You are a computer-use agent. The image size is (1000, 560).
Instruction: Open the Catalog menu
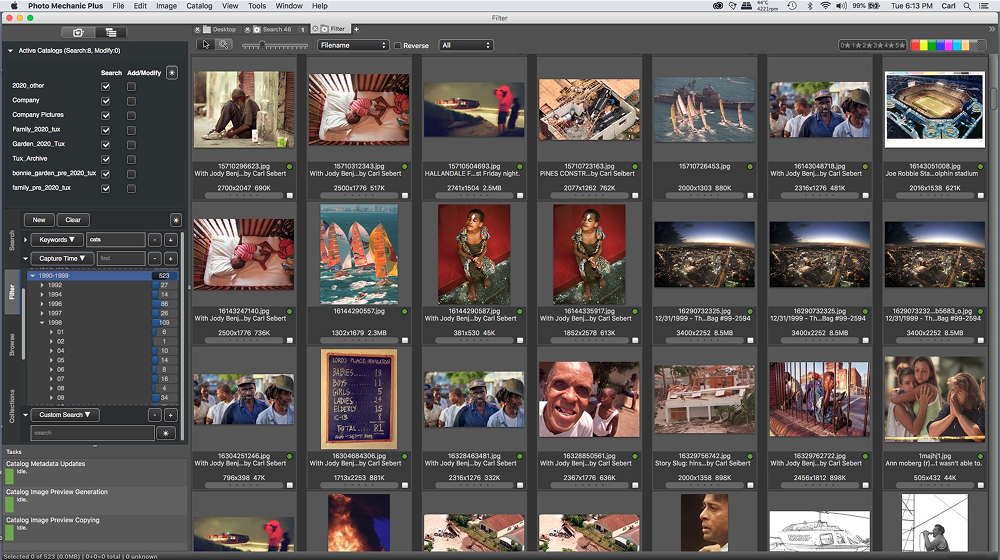coord(199,6)
